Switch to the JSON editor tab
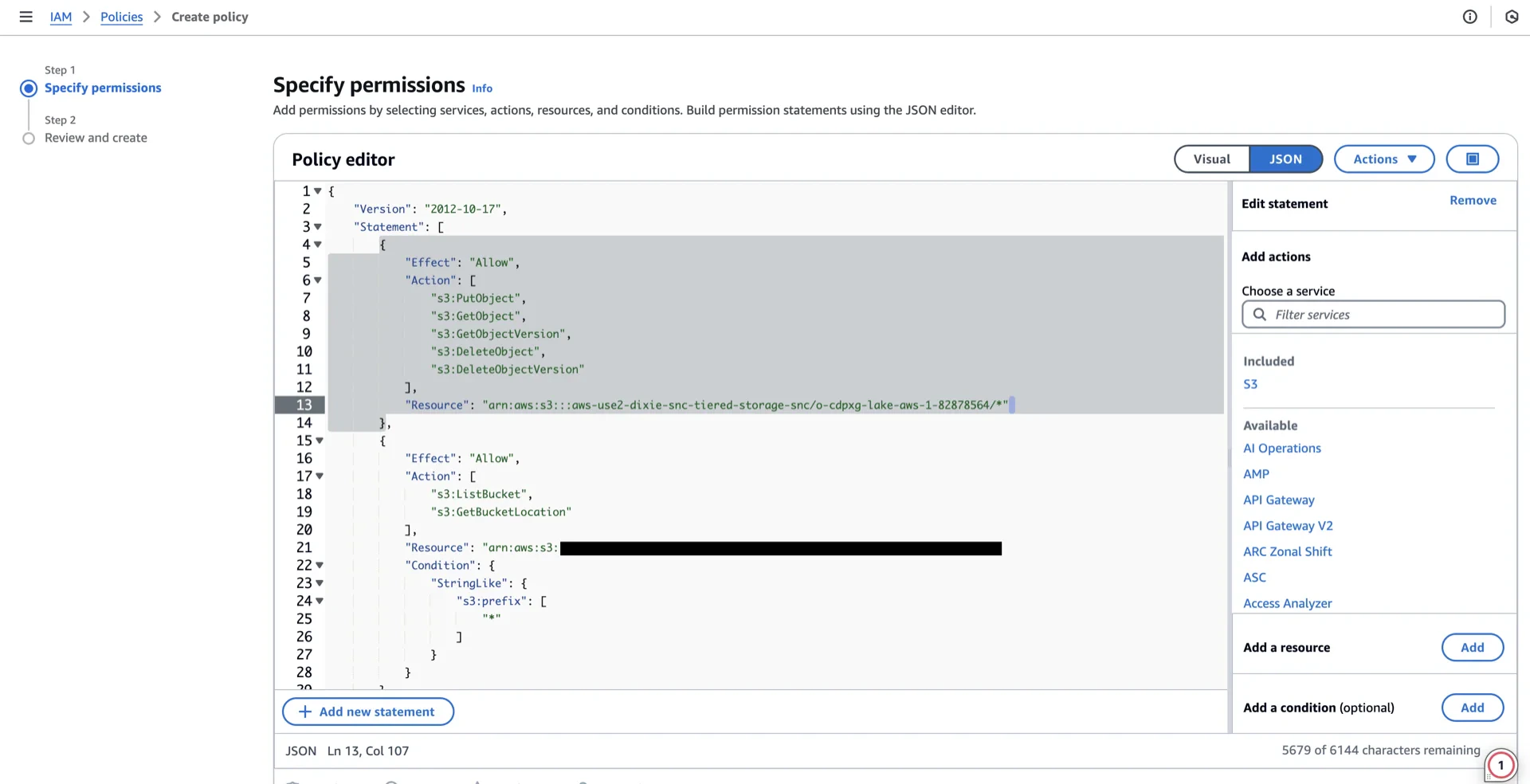The height and width of the screenshot is (784, 1530). [x=1285, y=159]
